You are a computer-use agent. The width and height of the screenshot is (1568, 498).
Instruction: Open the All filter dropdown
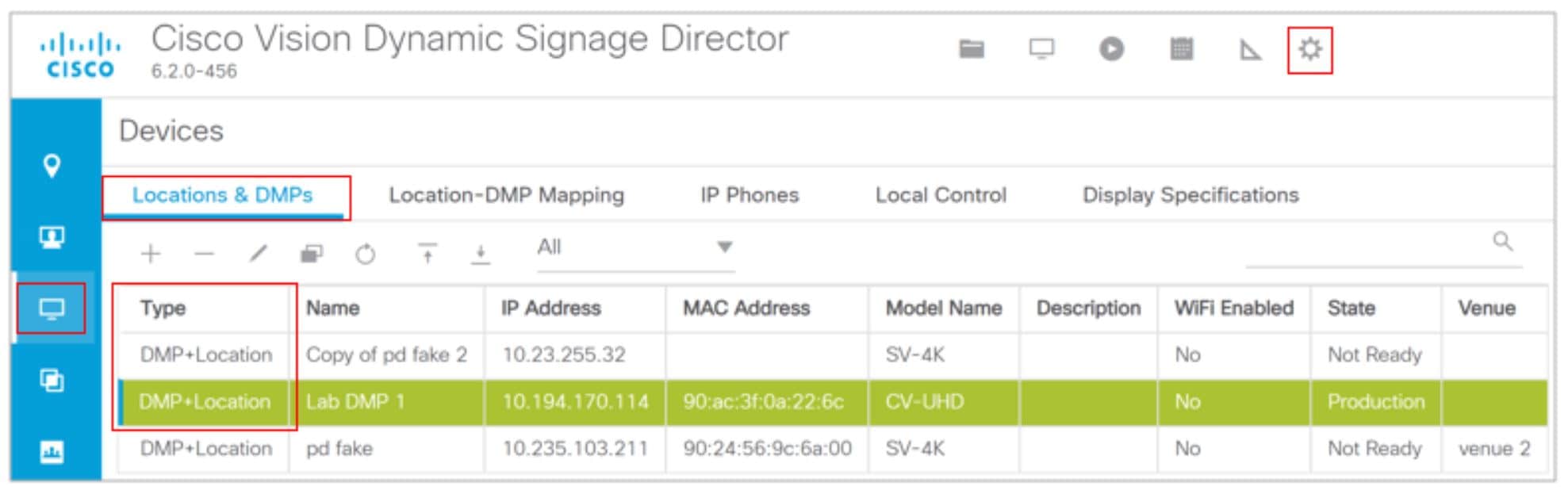click(631, 248)
